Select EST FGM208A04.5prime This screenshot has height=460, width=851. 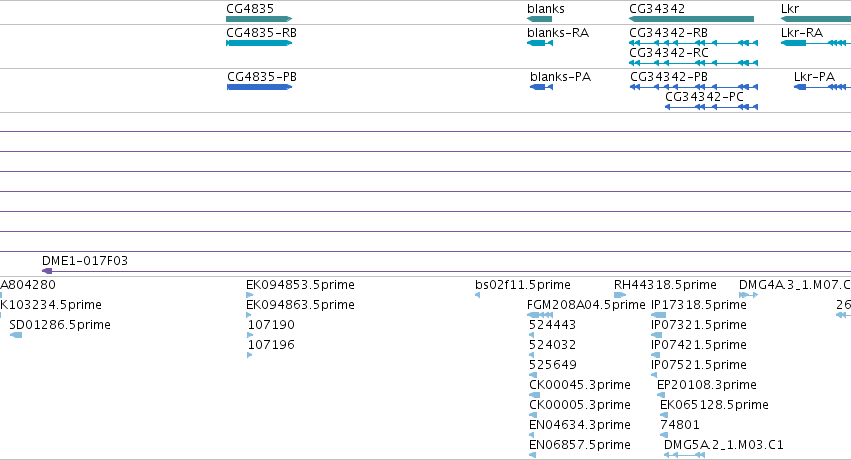(x=586, y=305)
